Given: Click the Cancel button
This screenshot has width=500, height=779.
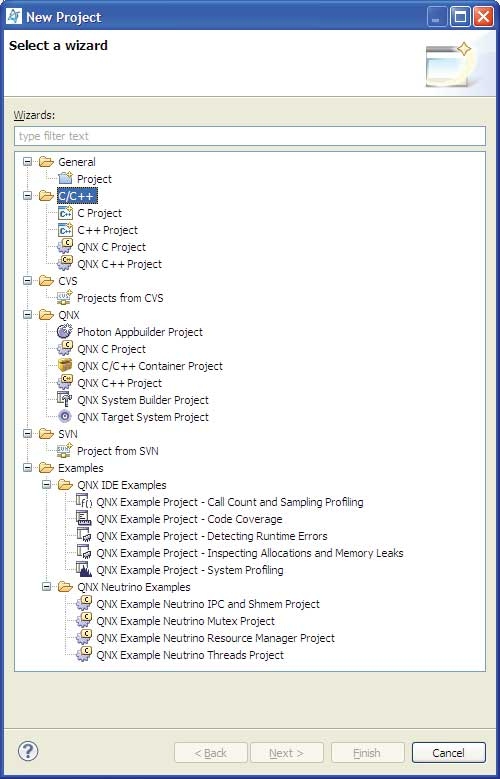Looking at the screenshot, I should (x=448, y=753).
